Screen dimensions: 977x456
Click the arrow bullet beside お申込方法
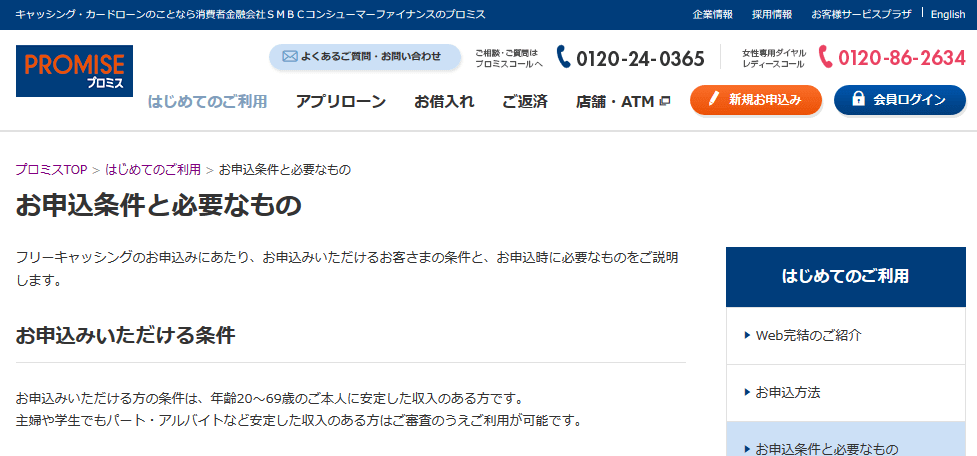tap(748, 392)
